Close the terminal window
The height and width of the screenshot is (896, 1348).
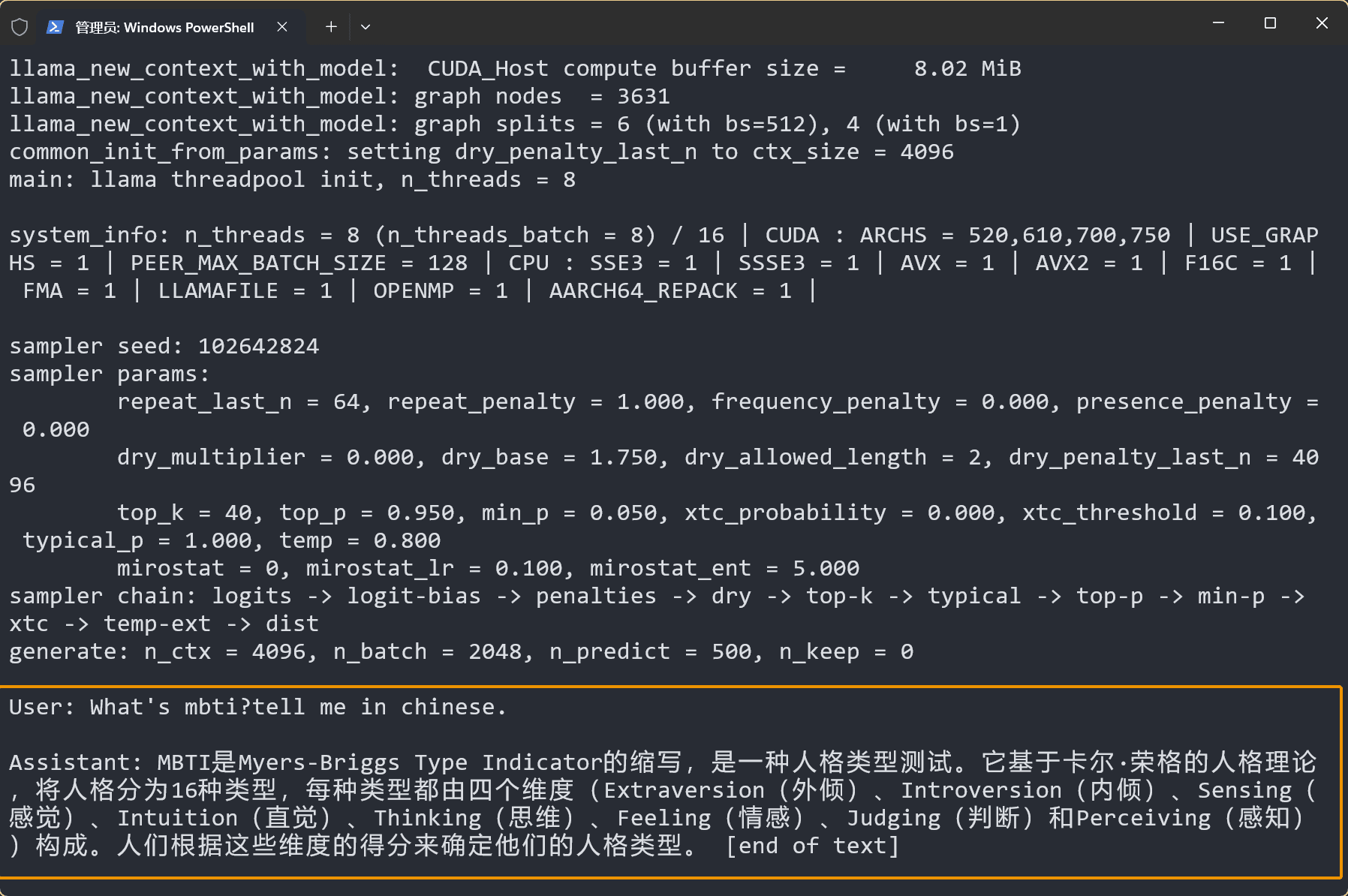(1322, 23)
